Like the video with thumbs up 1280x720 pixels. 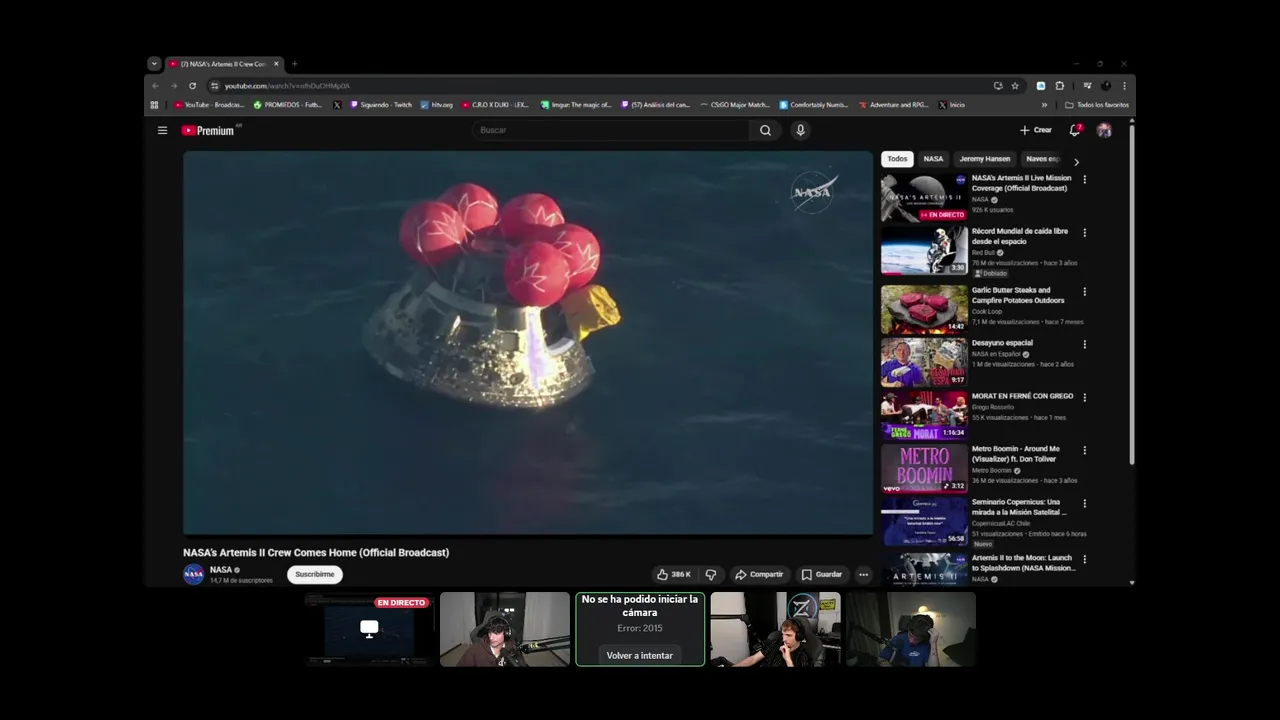click(674, 574)
